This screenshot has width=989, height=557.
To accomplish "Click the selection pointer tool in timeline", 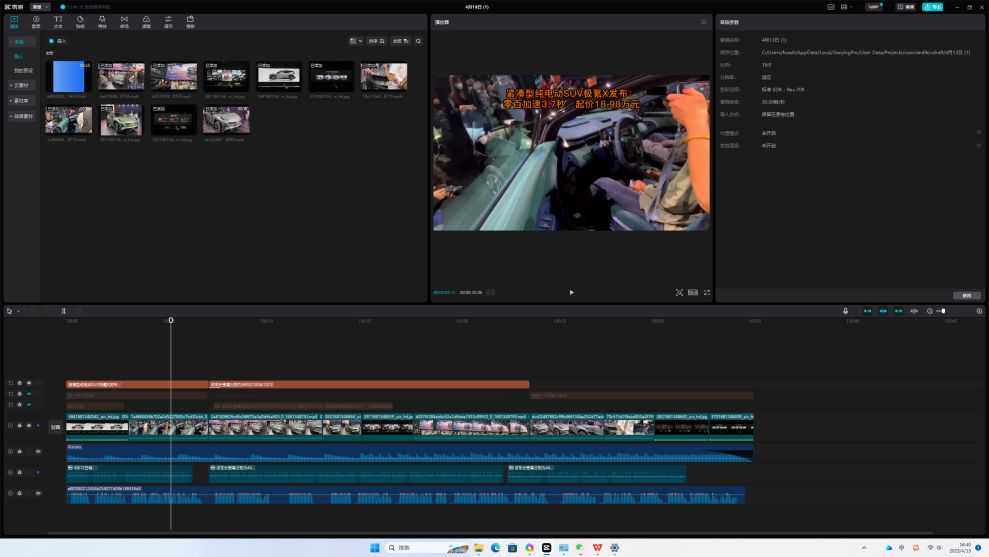I will click(x=10, y=311).
